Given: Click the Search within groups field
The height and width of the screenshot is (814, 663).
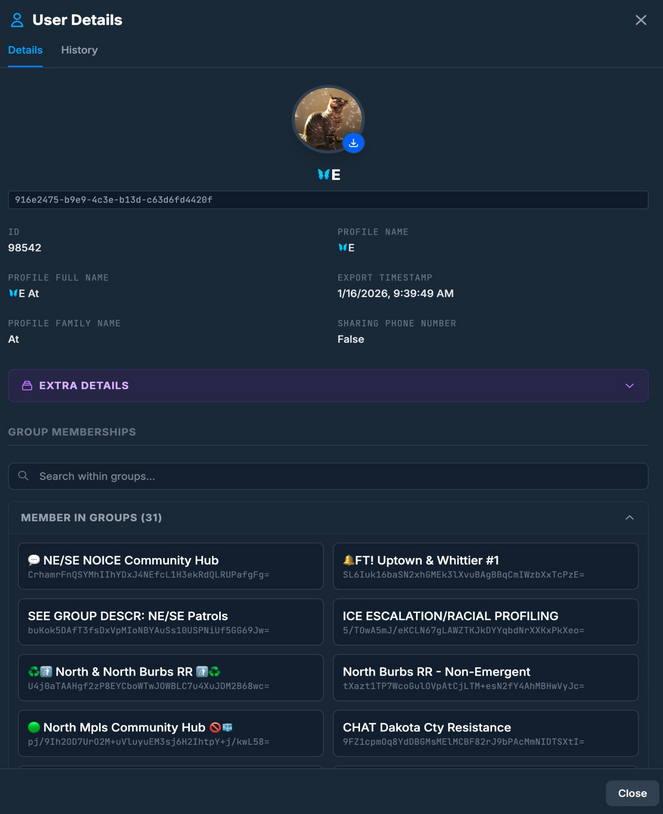Looking at the screenshot, I should [x=328, y=476].
